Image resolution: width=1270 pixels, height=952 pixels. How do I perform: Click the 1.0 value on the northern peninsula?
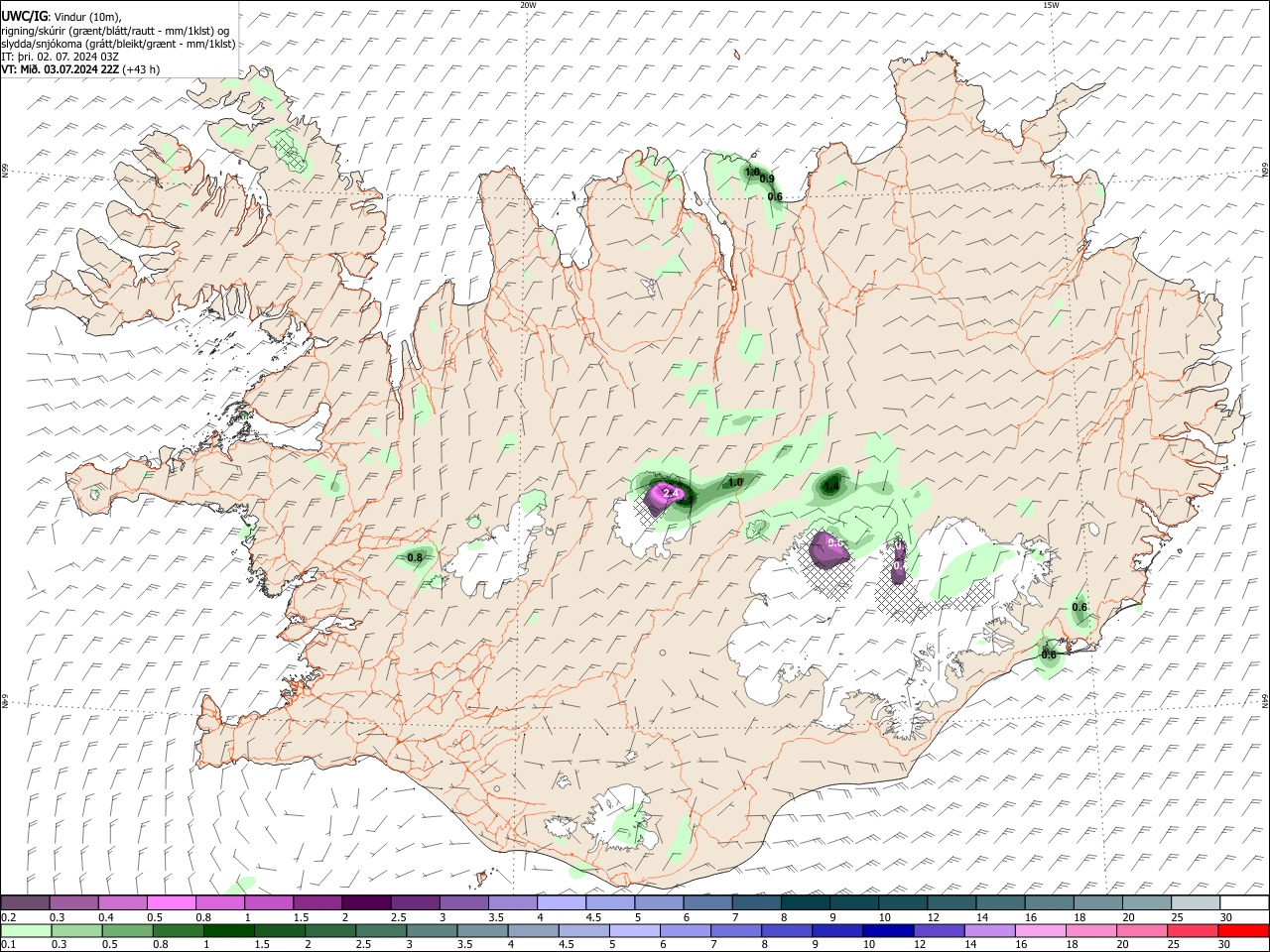coord(751,172)
